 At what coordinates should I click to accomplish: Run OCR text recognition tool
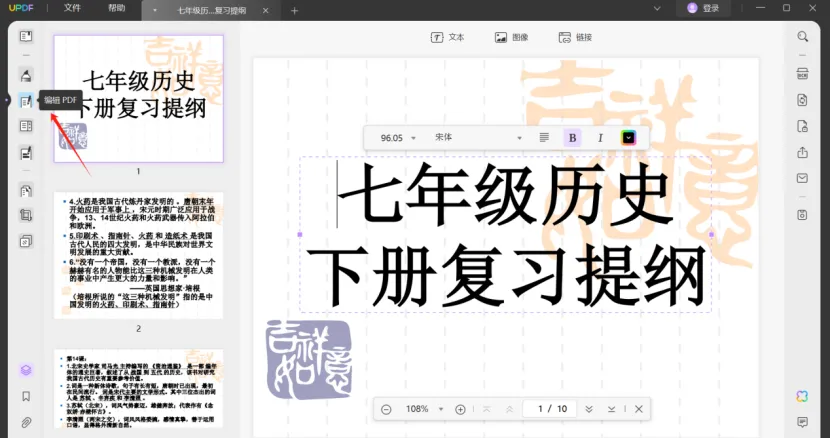(x=802, y=74)
